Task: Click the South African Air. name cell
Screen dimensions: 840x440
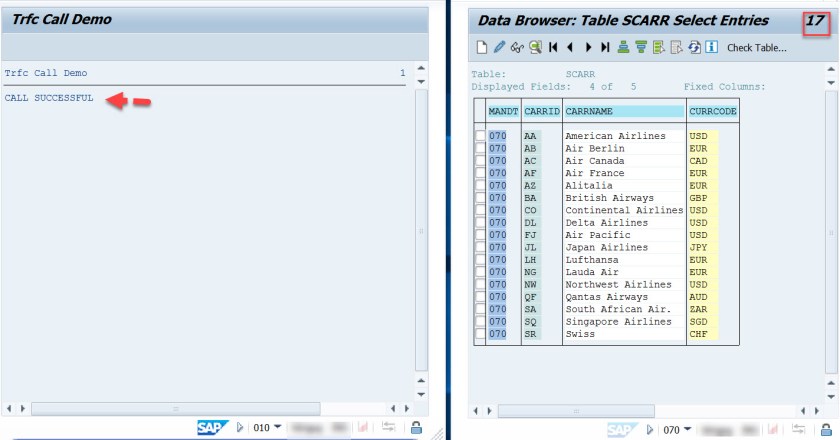Action: [624, 309]
